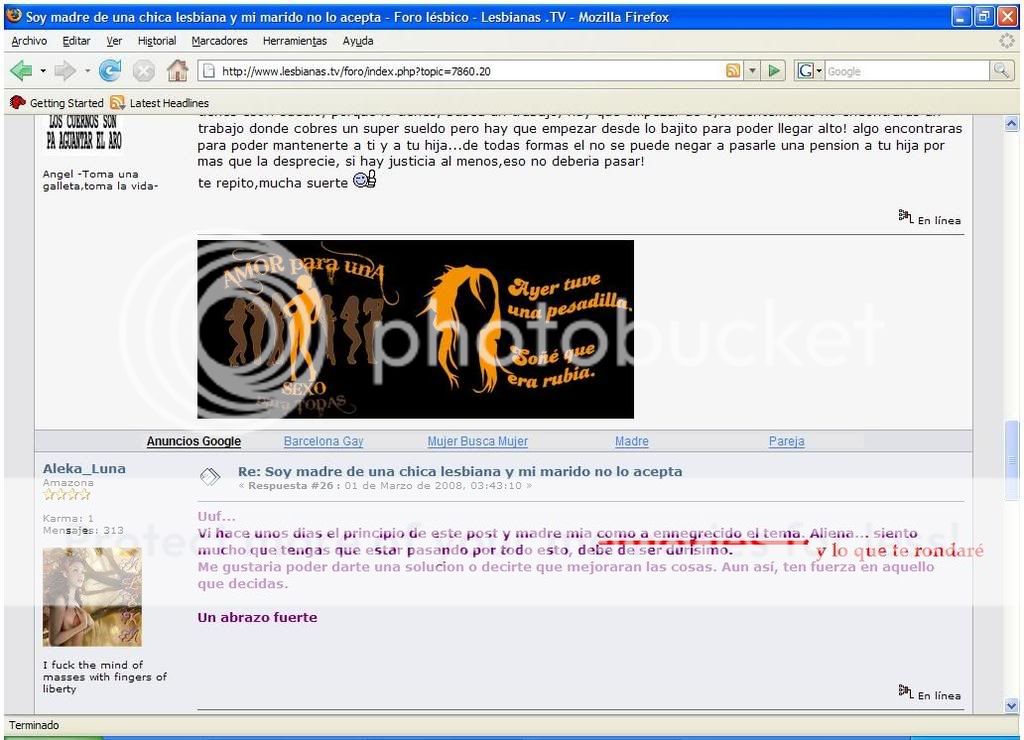Click the Aleka_Luna avatar image
1024x740 pixels.
[92, 597]
